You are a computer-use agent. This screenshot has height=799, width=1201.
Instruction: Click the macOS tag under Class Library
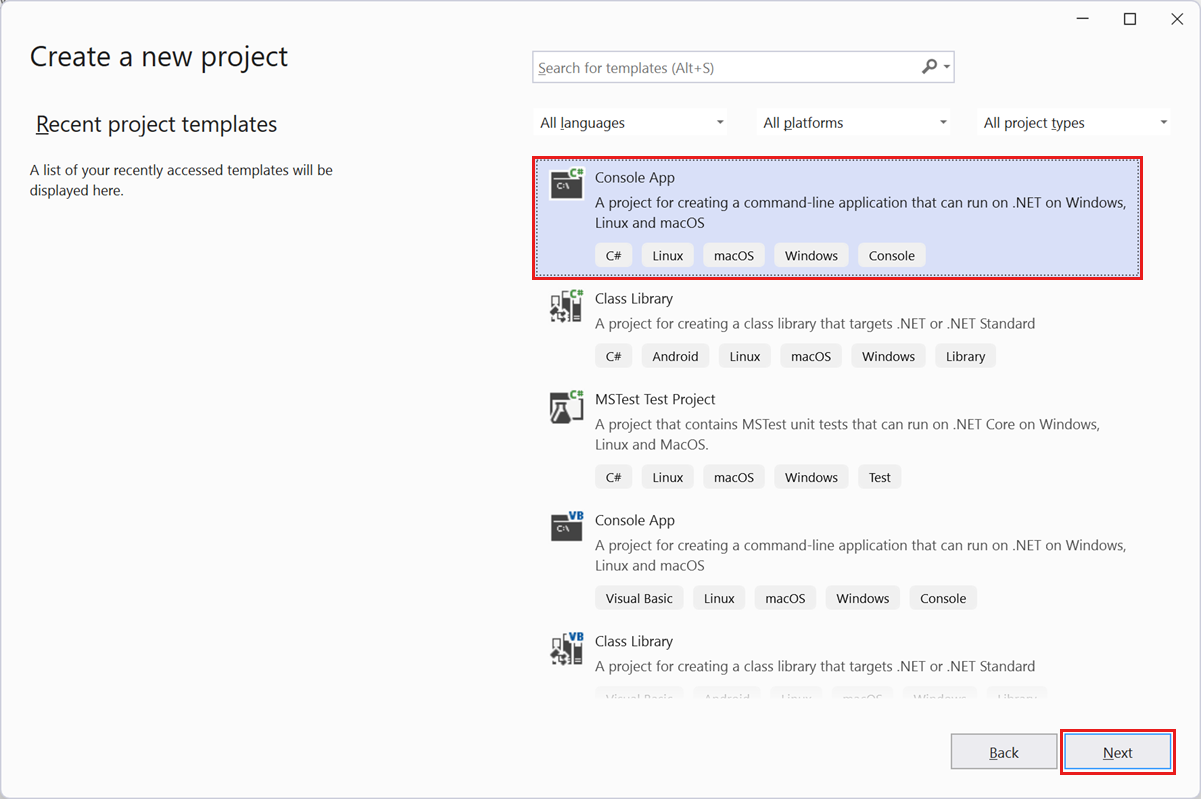pos(810,355)
